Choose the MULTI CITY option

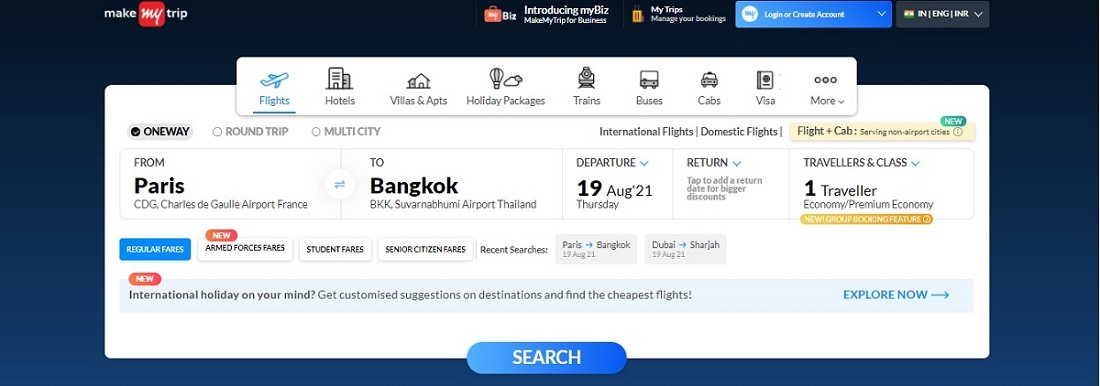[x=347, y=131]
